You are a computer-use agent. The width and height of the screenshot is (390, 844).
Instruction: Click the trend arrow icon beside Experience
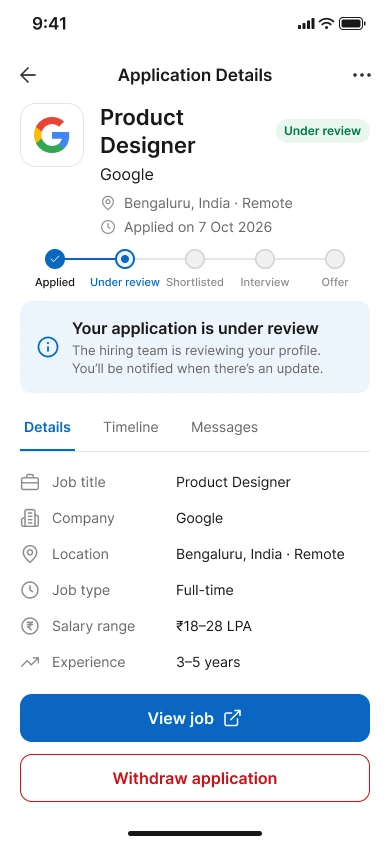pos(30,663)
